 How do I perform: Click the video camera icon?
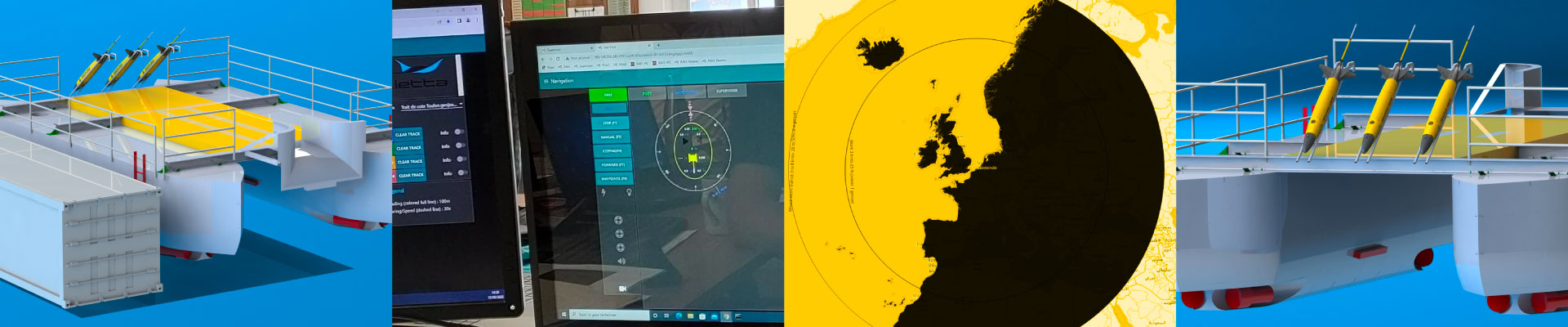point(622,289)
